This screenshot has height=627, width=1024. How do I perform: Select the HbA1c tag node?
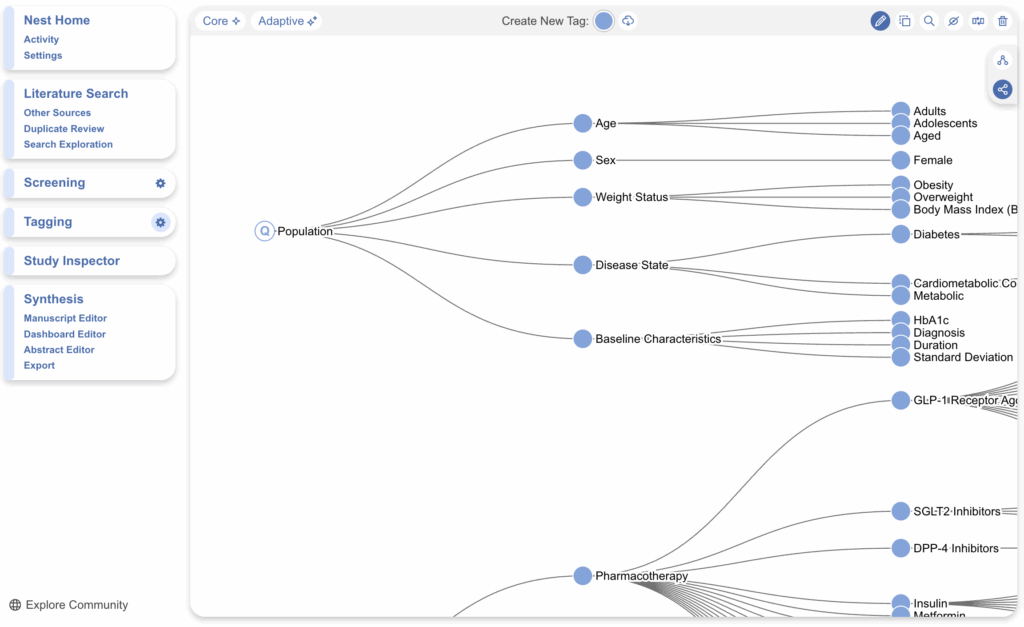[900, 320]
